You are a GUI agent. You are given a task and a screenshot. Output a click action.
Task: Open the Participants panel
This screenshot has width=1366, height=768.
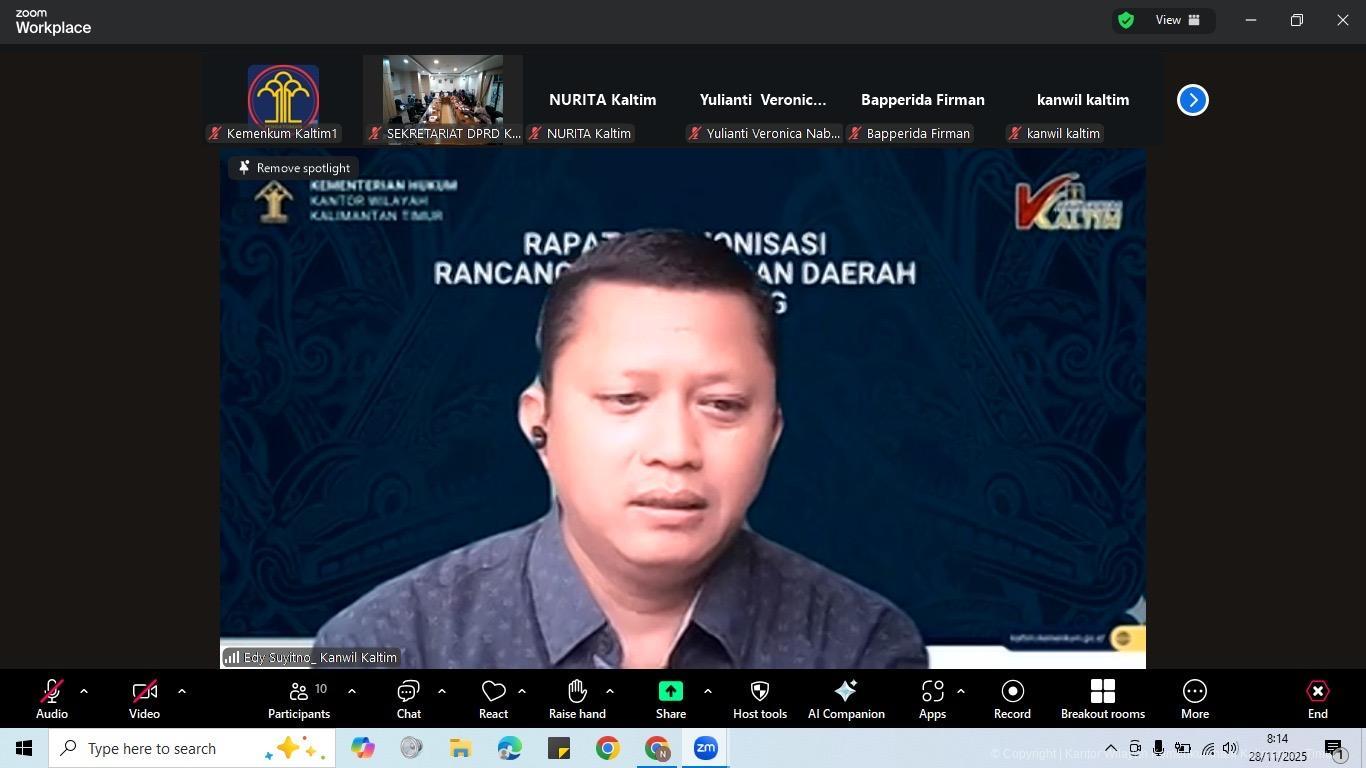(x=299, y=699)
